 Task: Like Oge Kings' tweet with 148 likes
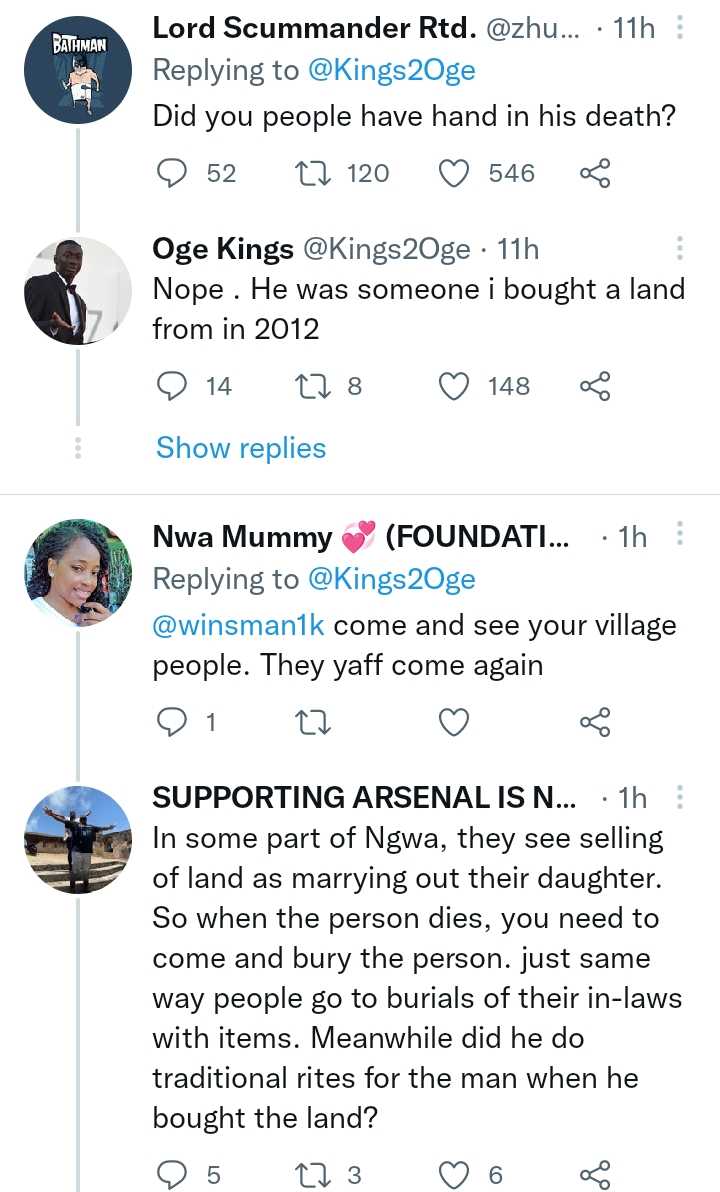pyautogui.click(x=455, y=386)
